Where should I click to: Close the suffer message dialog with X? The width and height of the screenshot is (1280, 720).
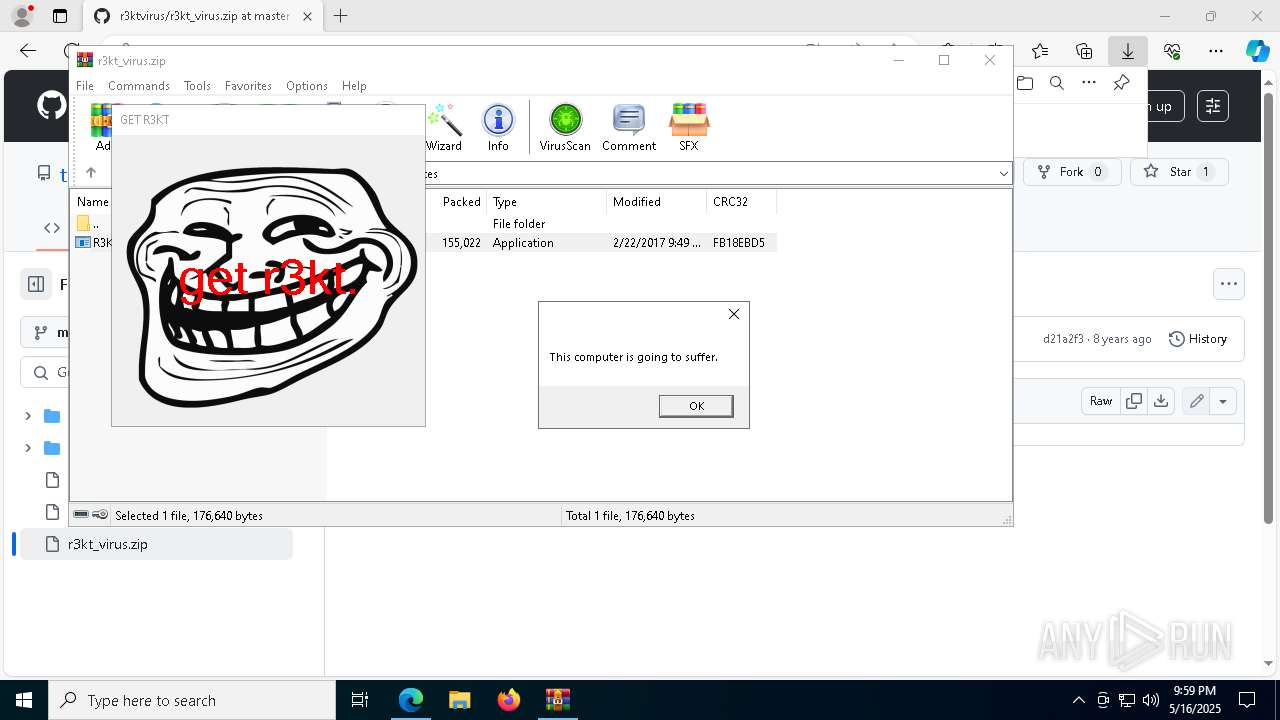pos(734,314)
